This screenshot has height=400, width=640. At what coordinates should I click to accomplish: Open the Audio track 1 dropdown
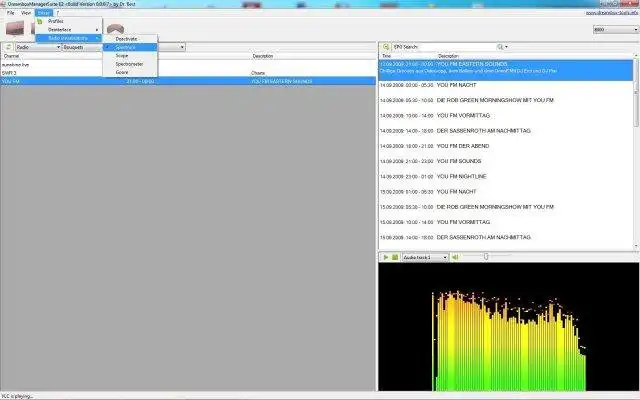(425, 257)
